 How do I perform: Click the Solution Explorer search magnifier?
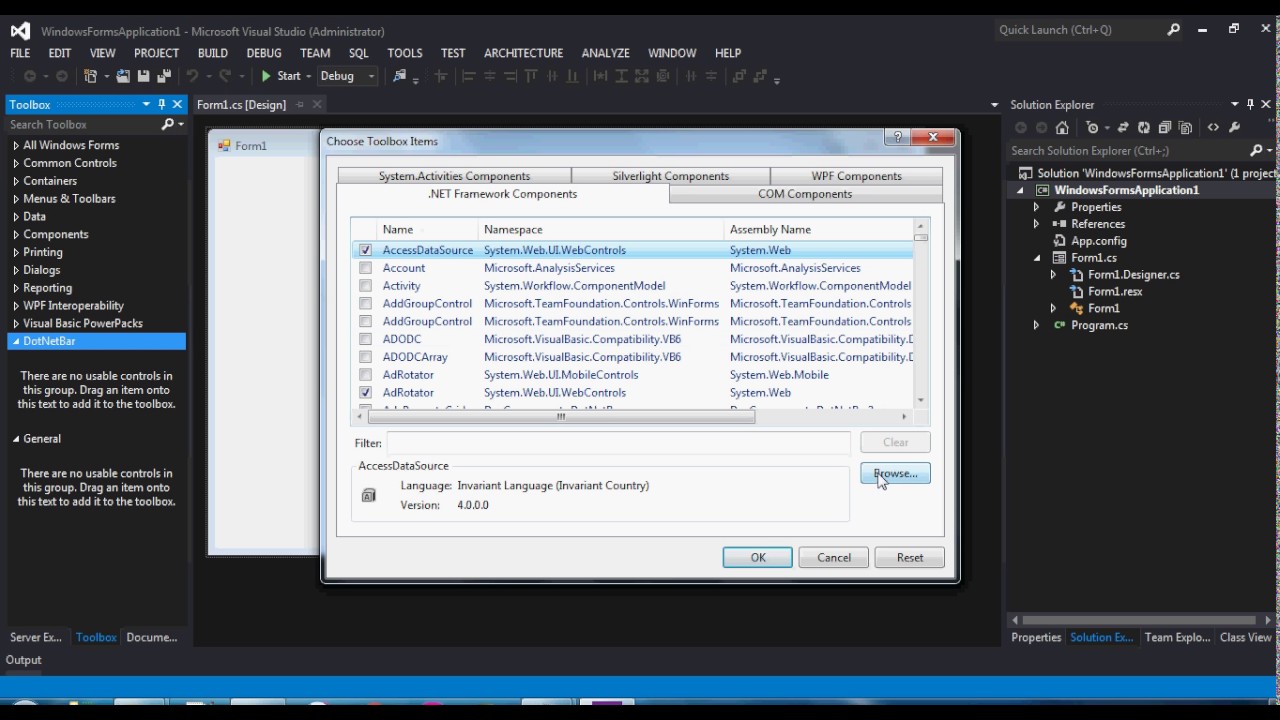click(1257, 150)
